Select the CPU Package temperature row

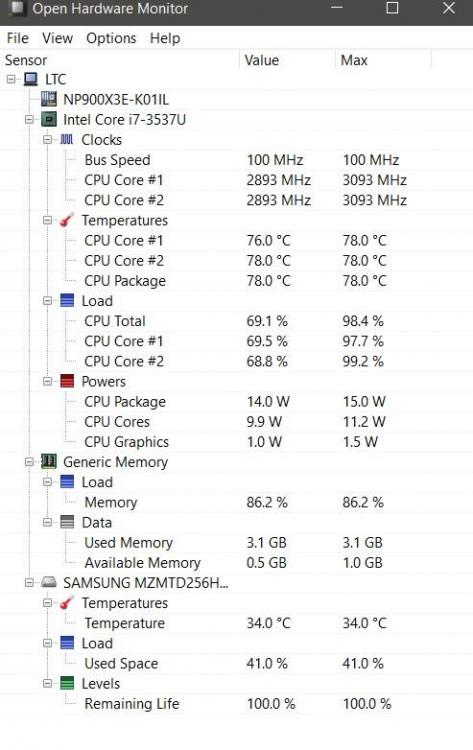(236, 281)
